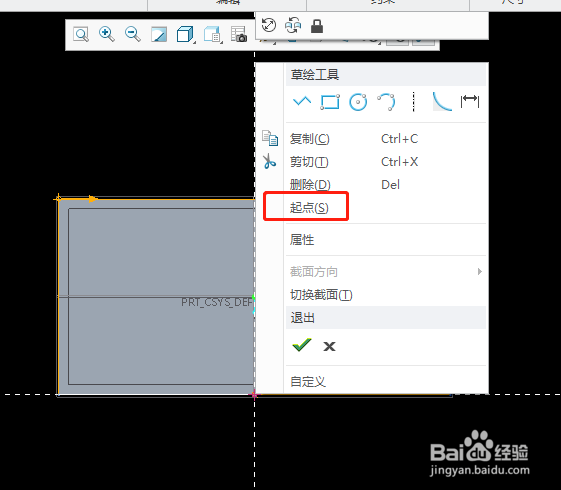The width and height of the screenshot is (561, 490).
Task: Choose 切换截面(T) menu entry
Action: tap(321, 295)
